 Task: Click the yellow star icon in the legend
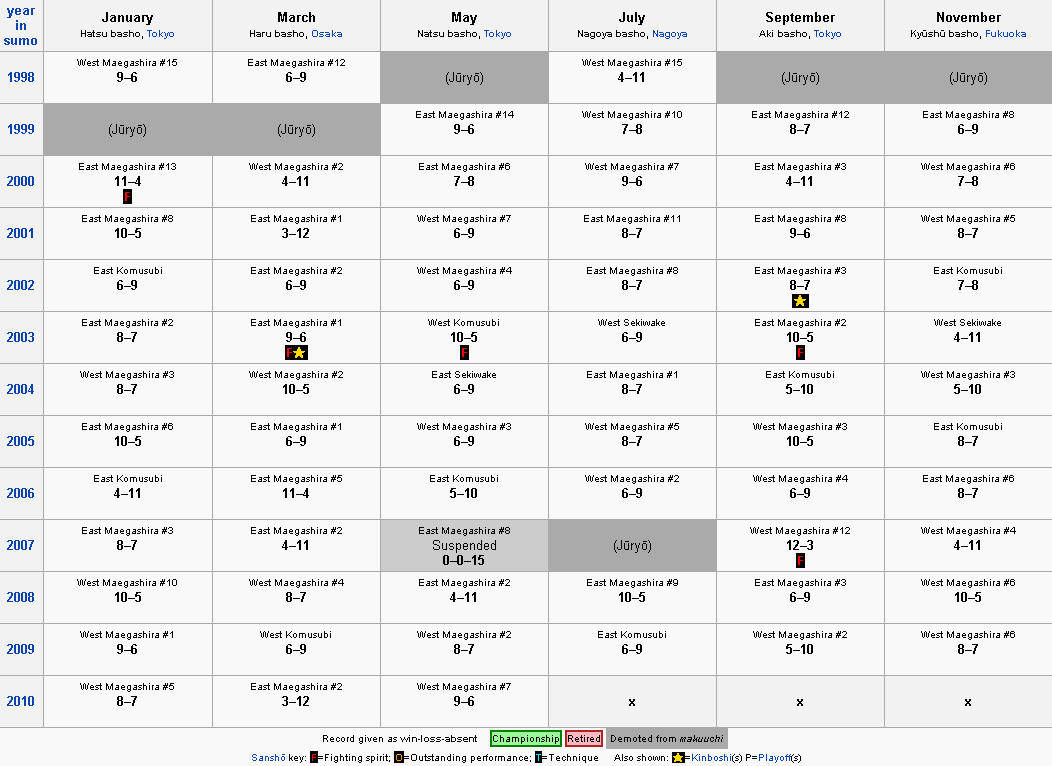click(678, 758)
